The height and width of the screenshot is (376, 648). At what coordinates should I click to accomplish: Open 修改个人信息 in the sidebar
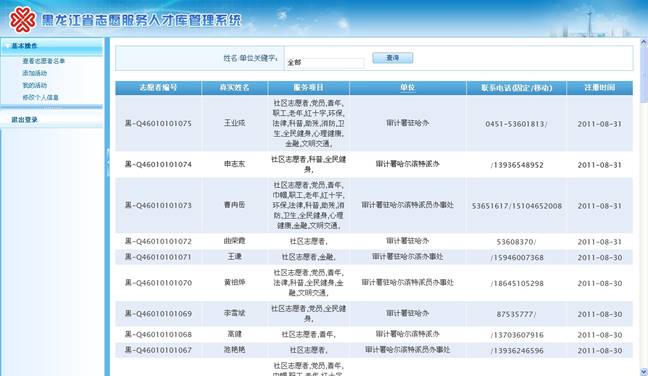[40, 98]
